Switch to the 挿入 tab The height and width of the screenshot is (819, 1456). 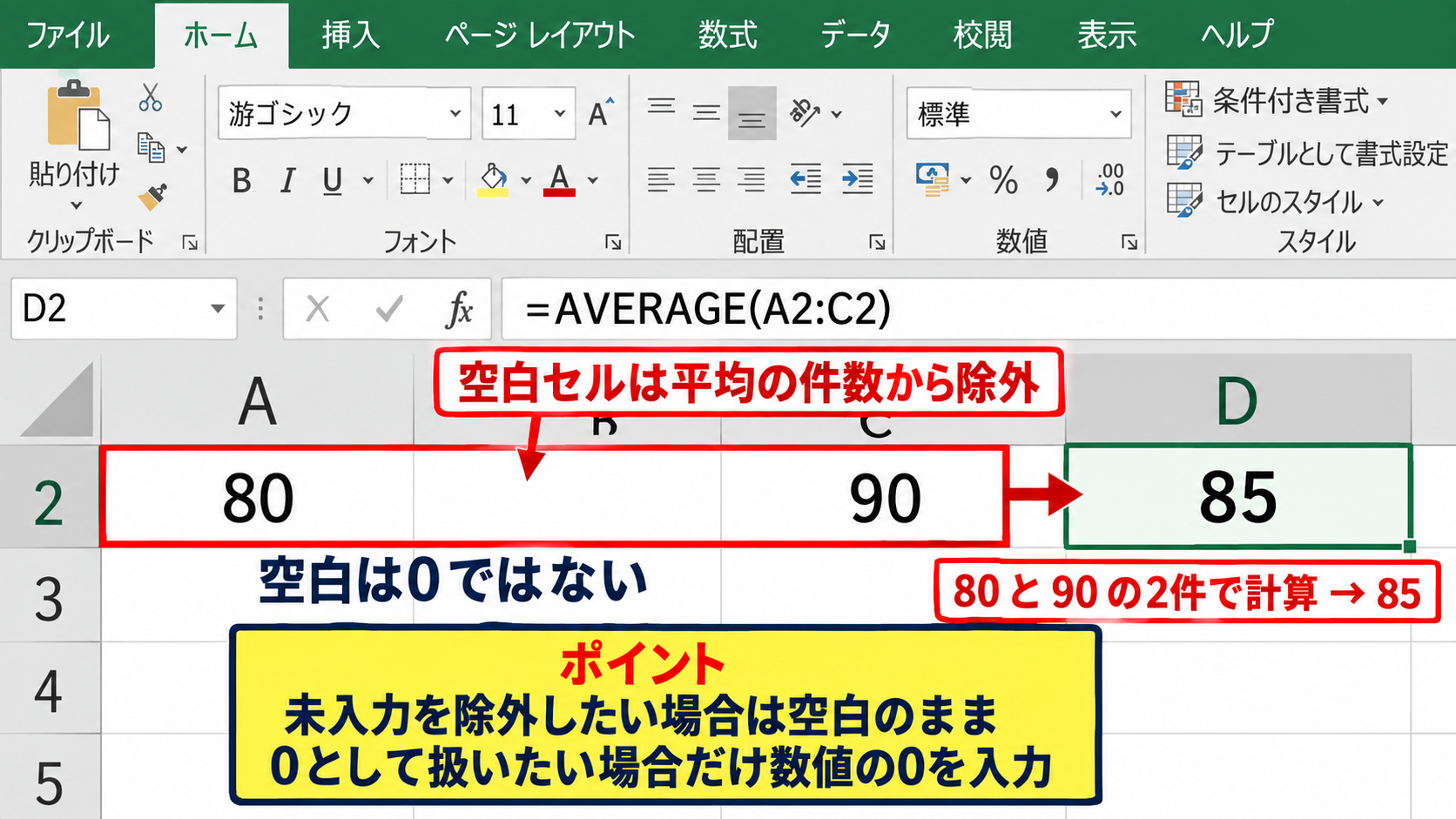[x=350, y=35]
